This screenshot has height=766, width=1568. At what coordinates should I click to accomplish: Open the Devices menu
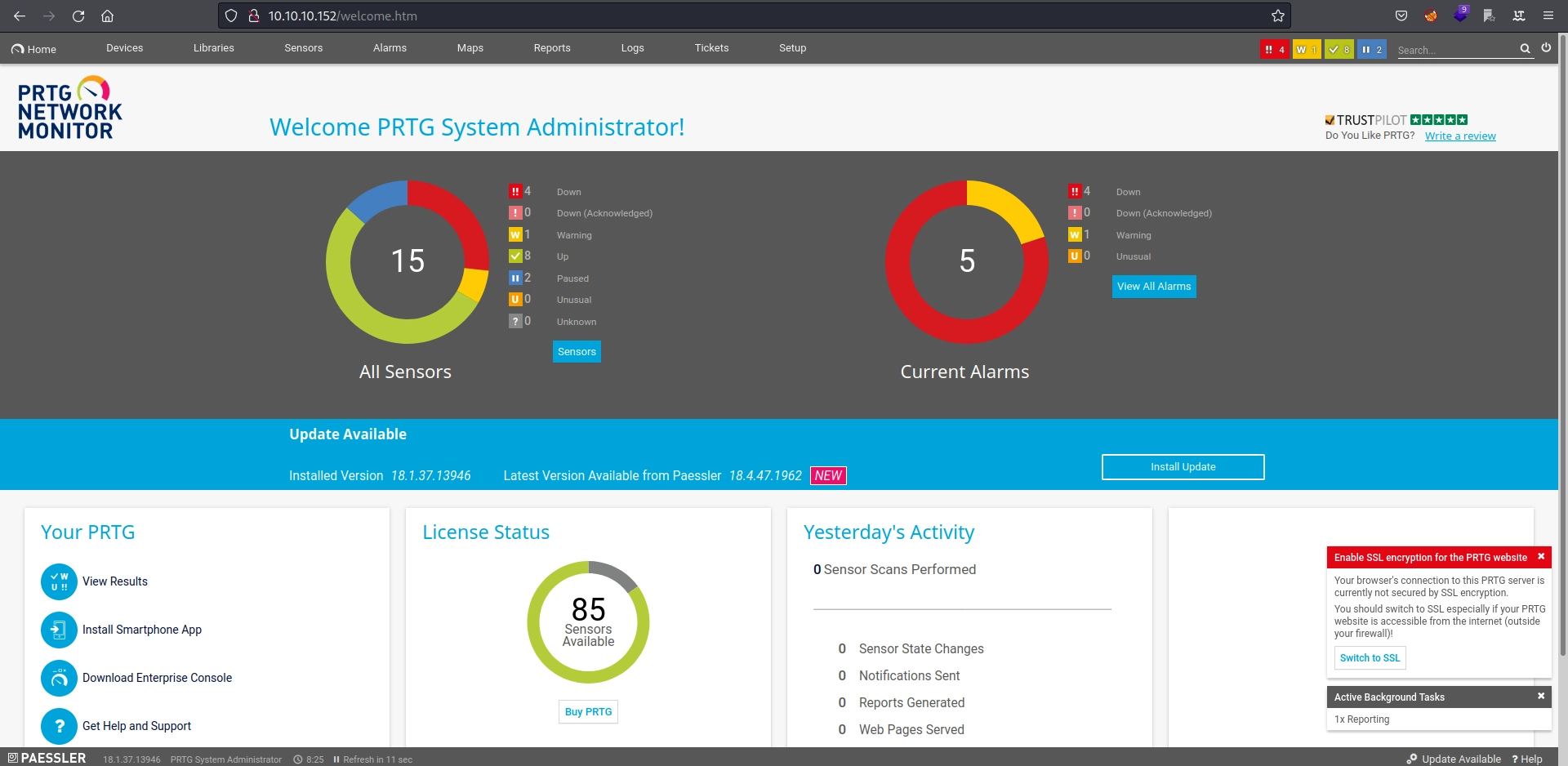[124, 48]
